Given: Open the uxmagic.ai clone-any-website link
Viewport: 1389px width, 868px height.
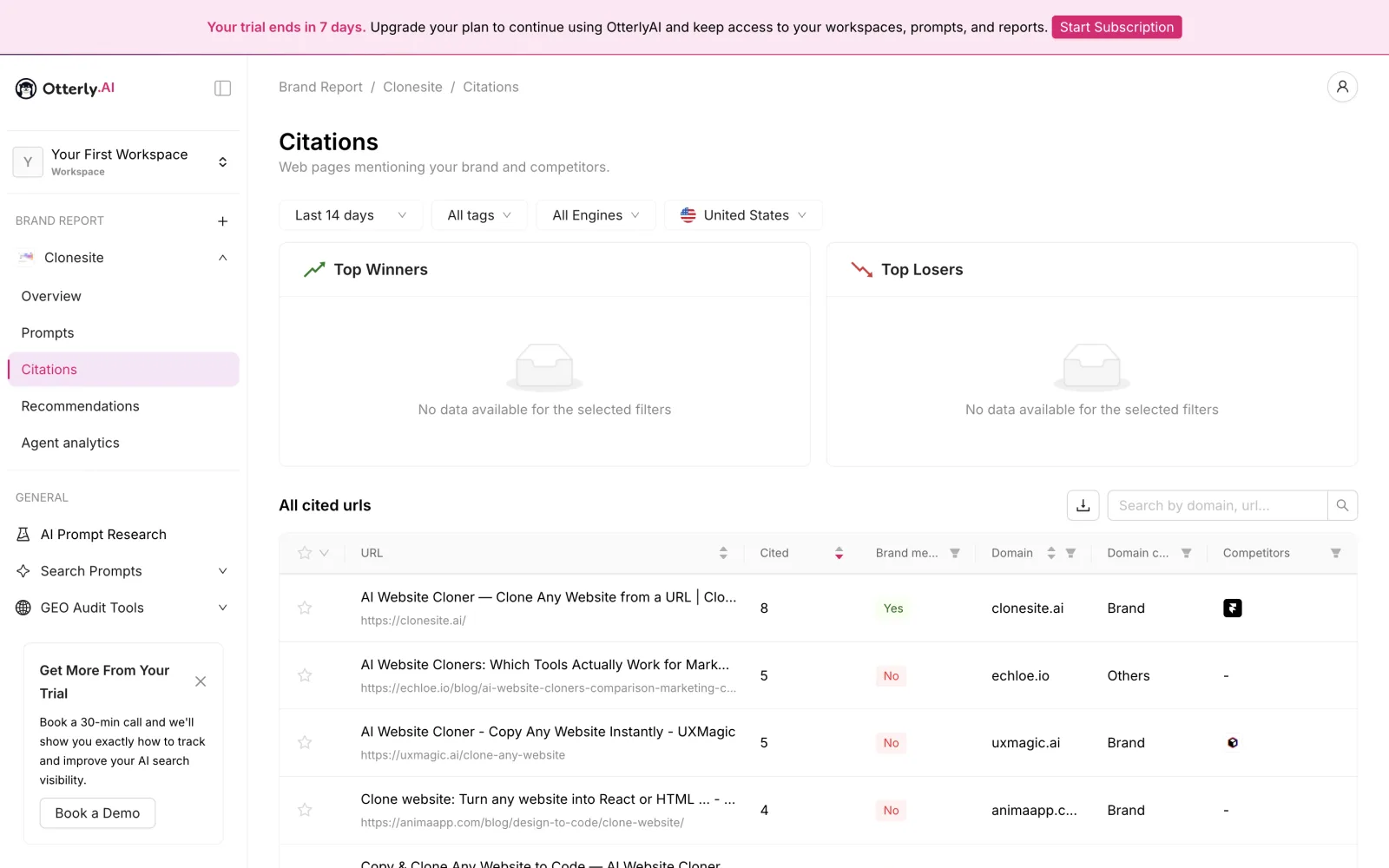Looking at the screenshot, I should [463, 755].
